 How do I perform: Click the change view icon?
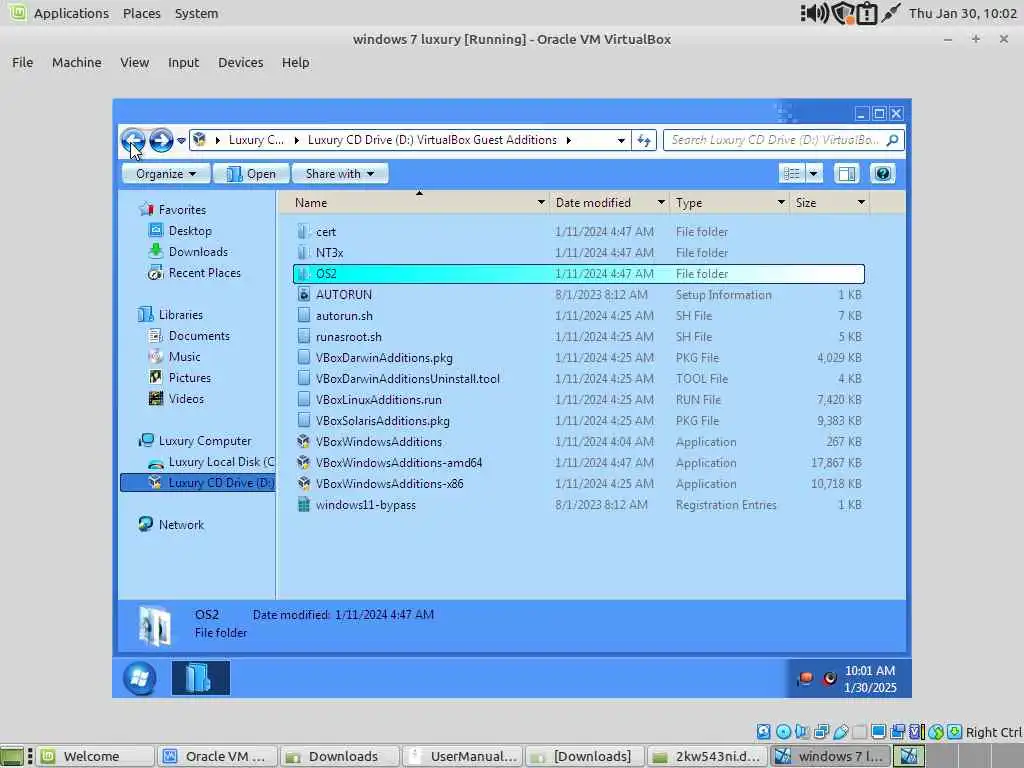[x=792, y=174]
